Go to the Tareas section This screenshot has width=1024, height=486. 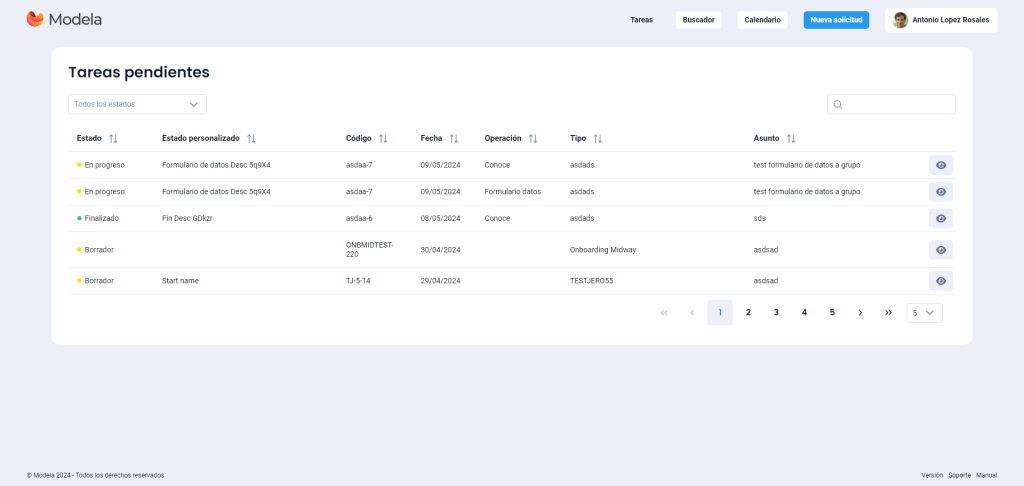pyautogui.click(x=641, y=20)
